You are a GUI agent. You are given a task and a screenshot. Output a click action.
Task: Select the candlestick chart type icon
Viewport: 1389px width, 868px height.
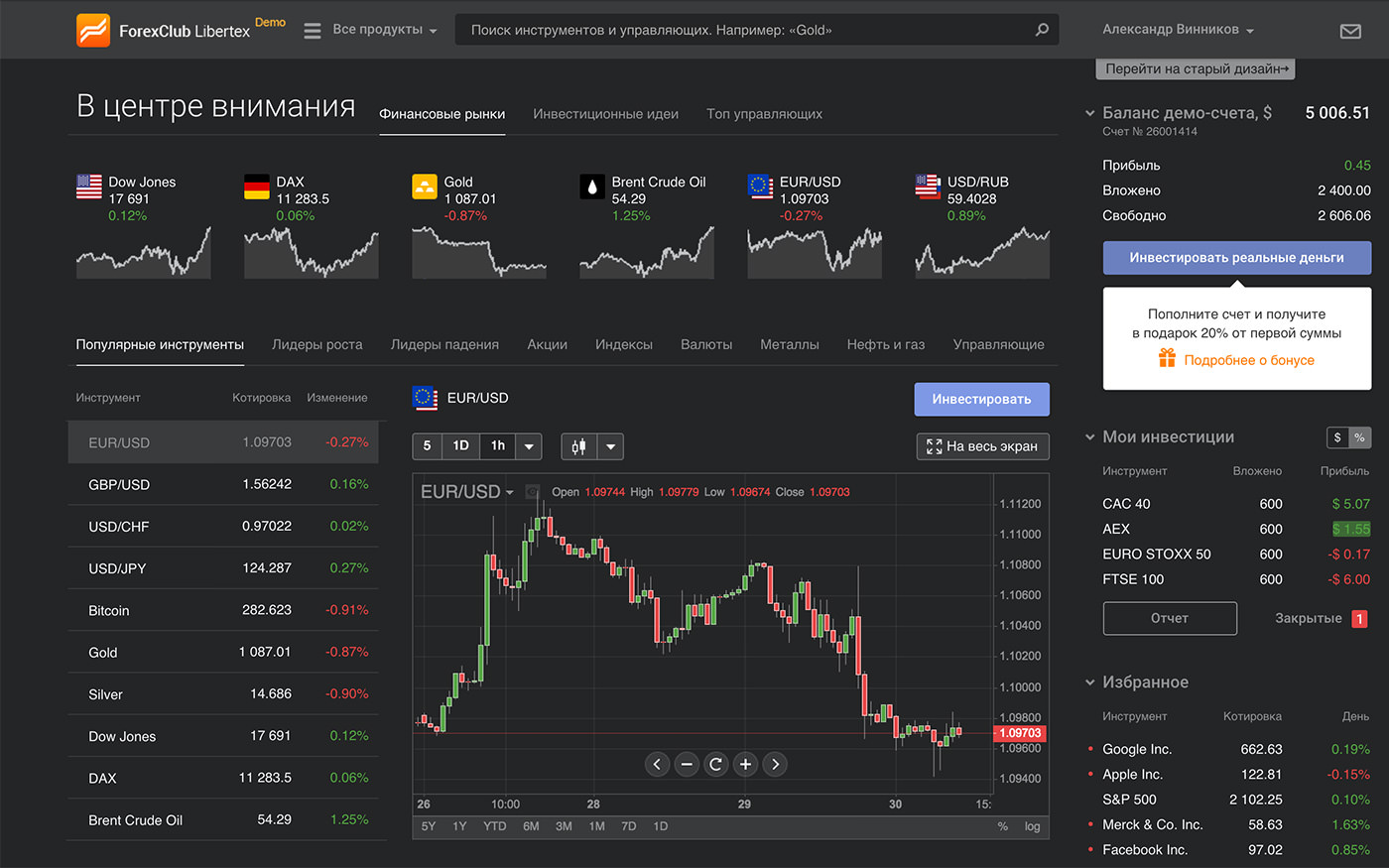pos(578,446)
